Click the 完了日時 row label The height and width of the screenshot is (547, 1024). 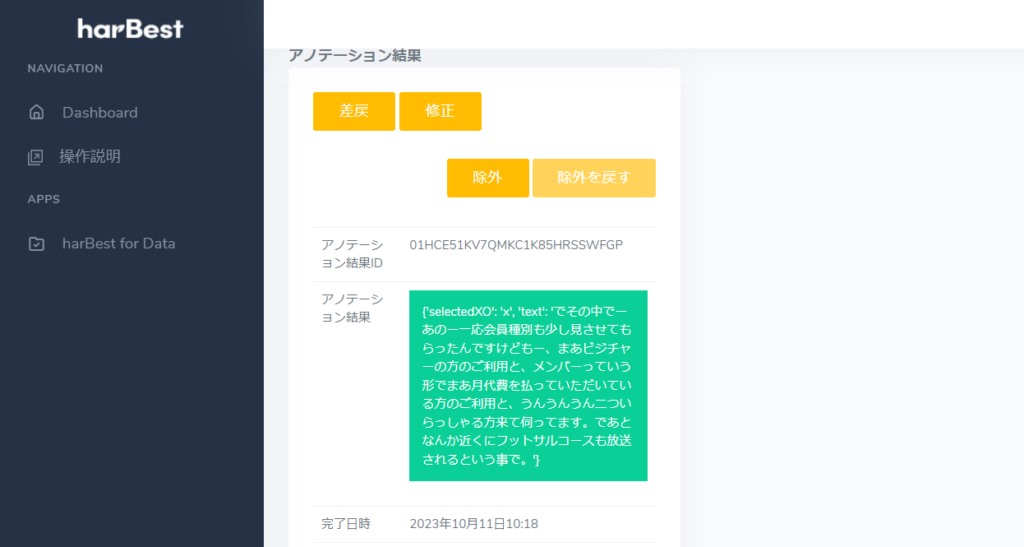point(345,524)
